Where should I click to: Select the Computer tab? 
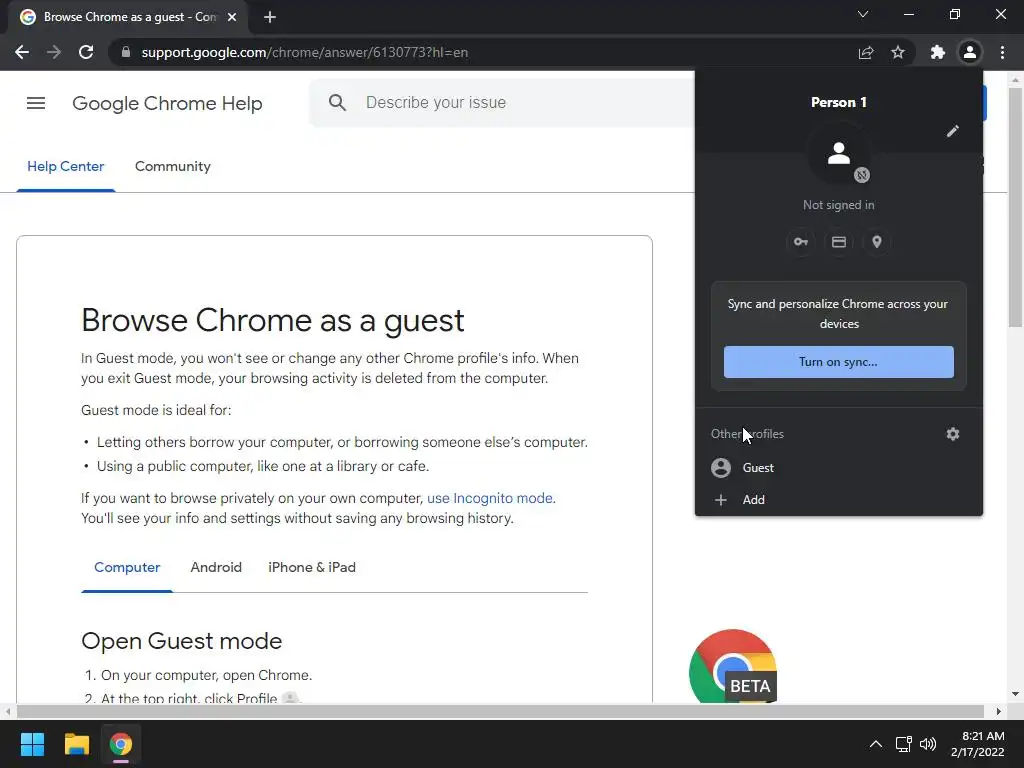coord(127,567)
